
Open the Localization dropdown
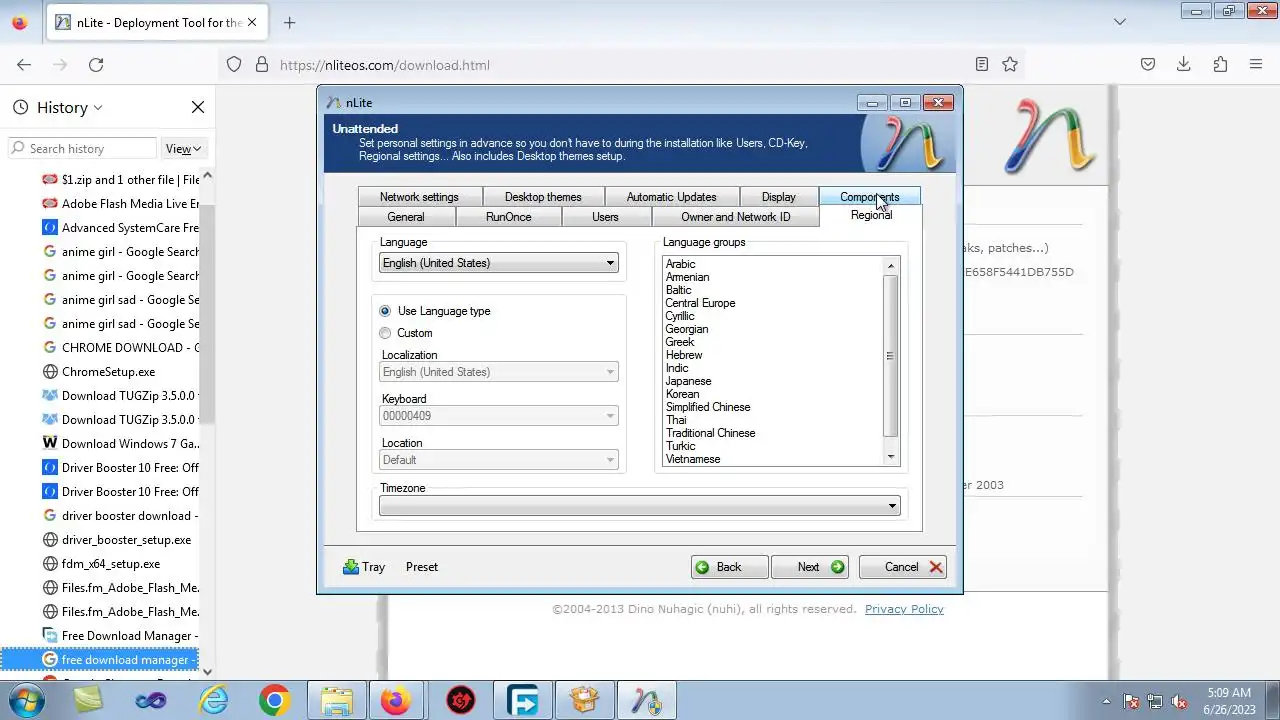click(499, 372)
